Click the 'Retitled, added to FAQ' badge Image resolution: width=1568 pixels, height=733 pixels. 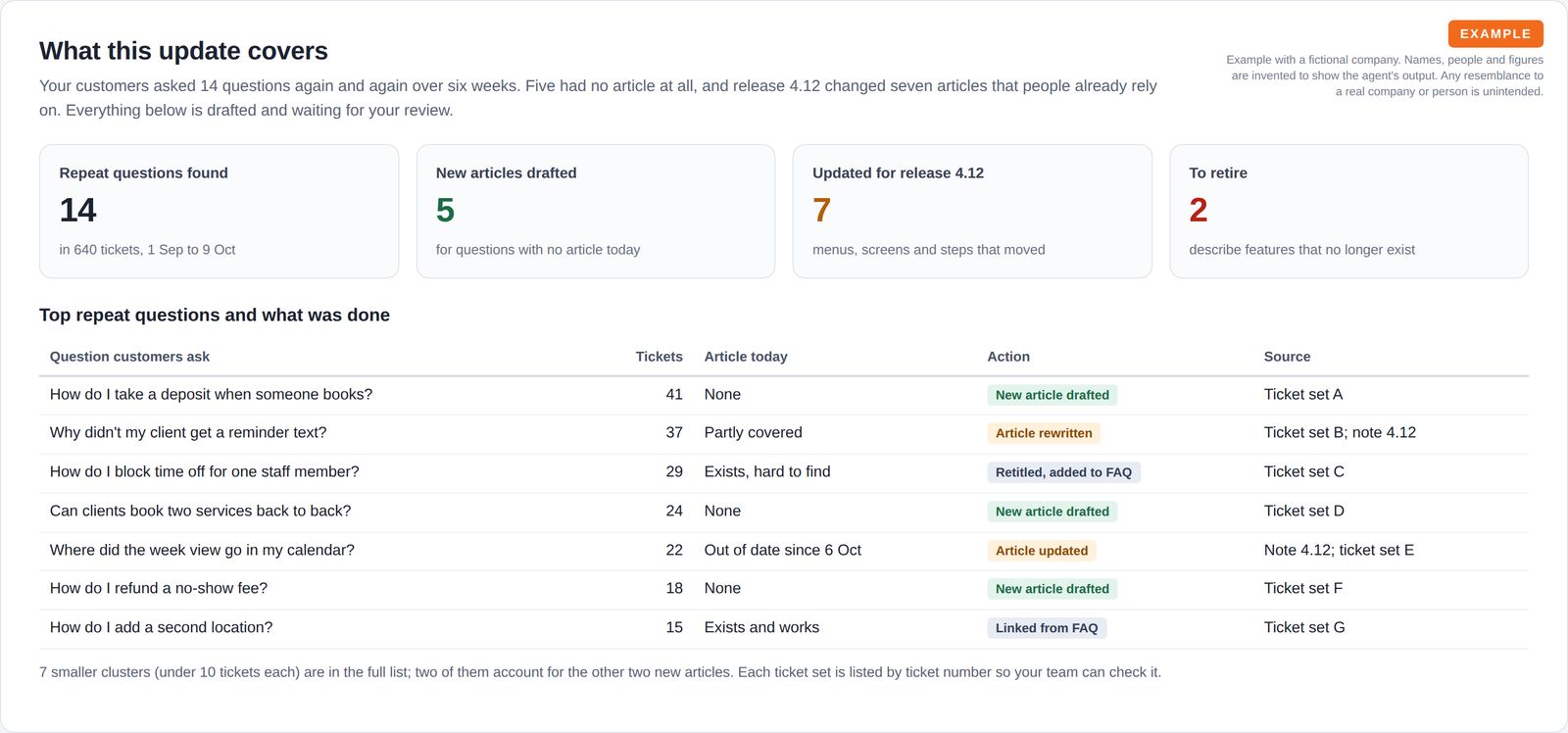(1063, 472)
